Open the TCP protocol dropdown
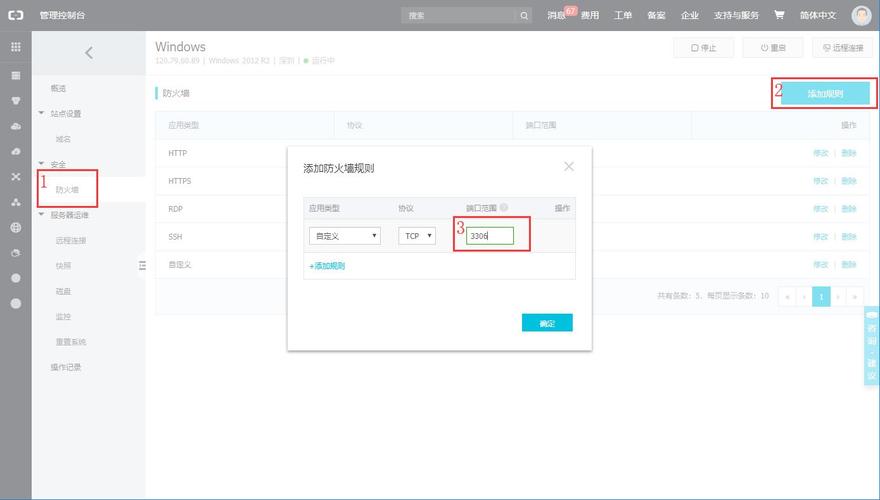The image size is (880, 500). tap(417, 236)
